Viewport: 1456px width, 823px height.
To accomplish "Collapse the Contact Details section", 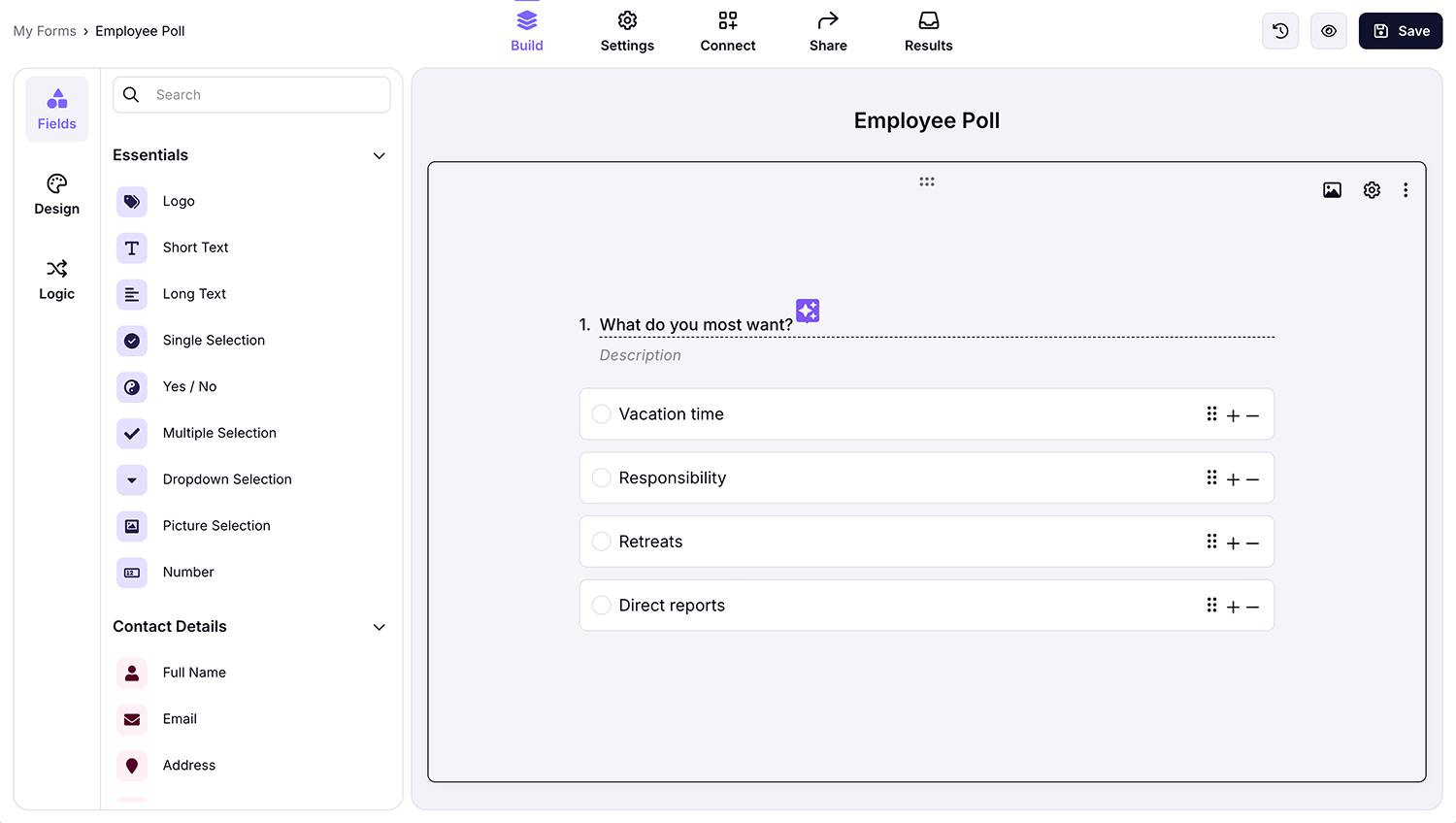I will (x=379, y=627).
